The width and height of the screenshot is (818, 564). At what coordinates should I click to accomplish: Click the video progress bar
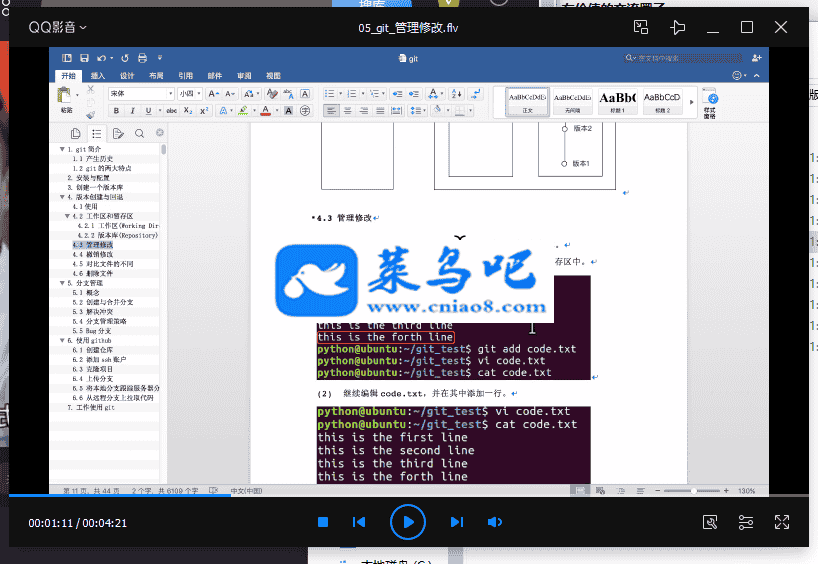point(400,495)
